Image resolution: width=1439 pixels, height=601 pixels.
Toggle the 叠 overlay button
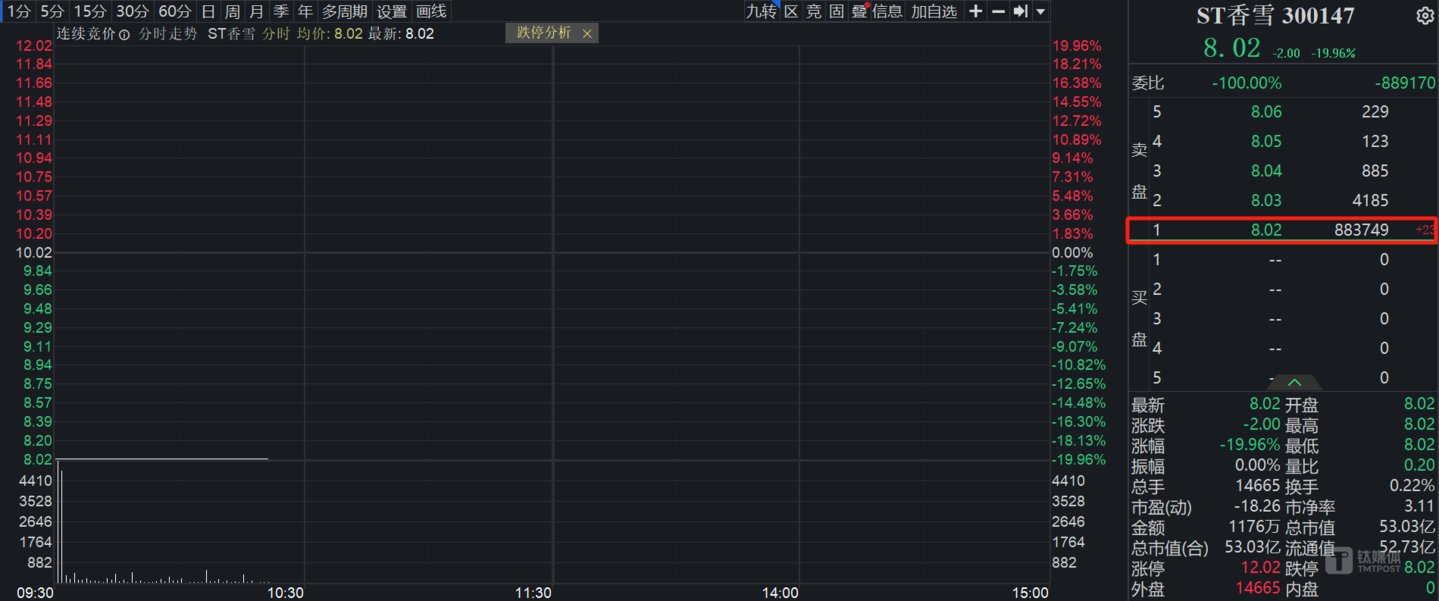(859, 12)
